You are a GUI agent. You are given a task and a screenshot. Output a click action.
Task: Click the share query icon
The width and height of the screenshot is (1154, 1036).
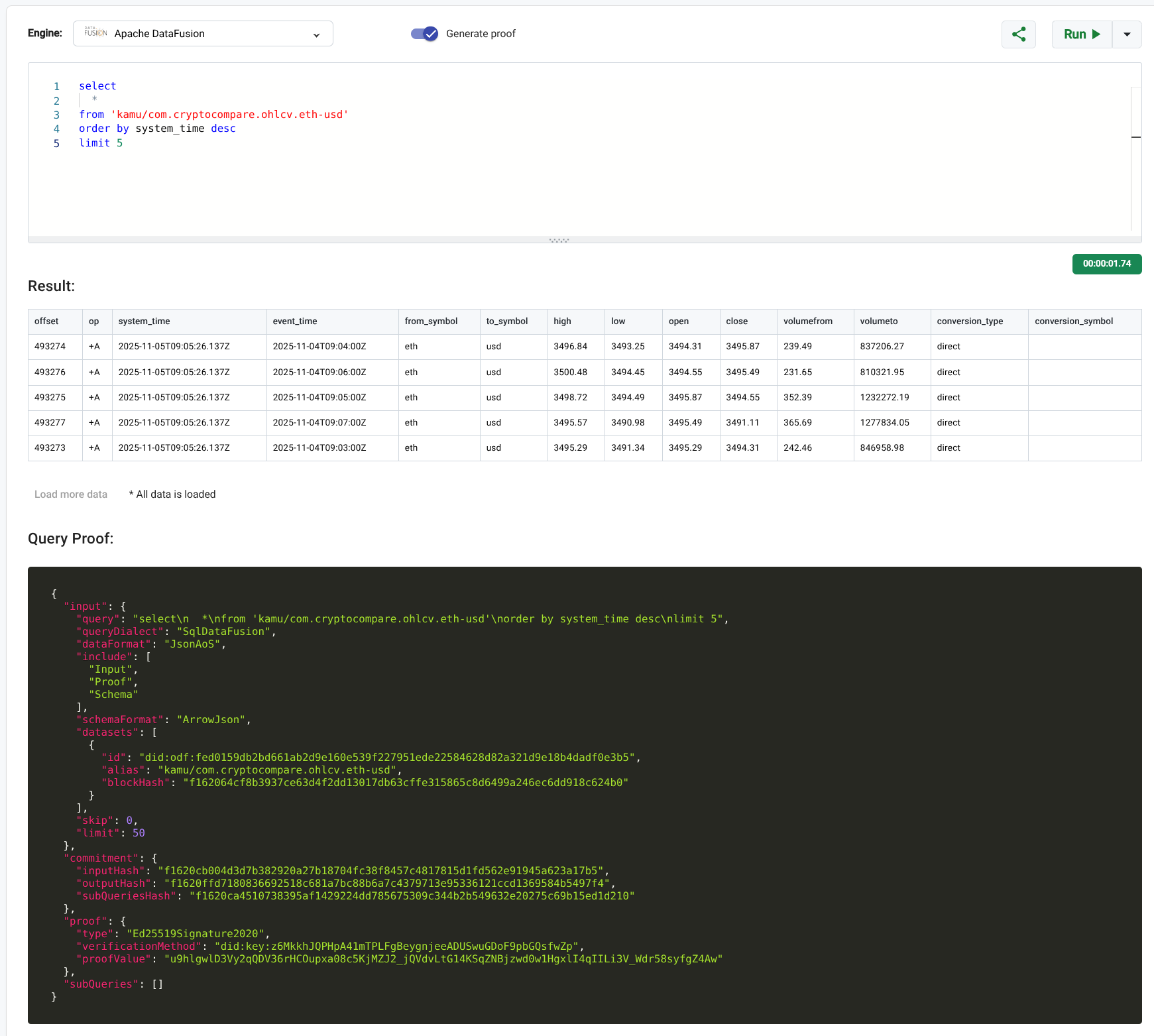point(1018,34)
